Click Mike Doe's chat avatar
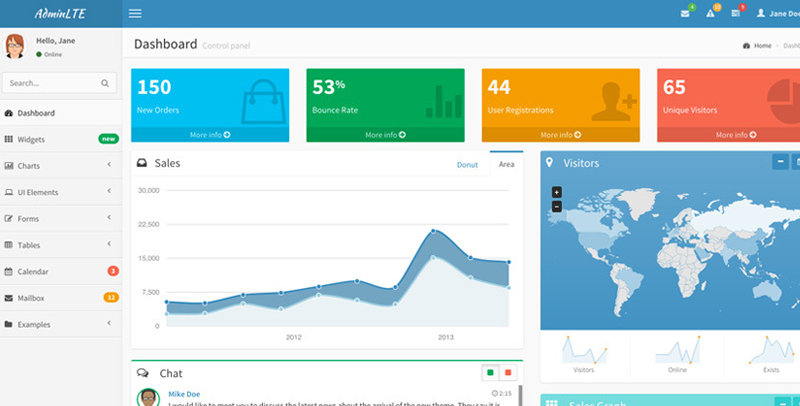The image size is (800, 406). pos(148,397)
